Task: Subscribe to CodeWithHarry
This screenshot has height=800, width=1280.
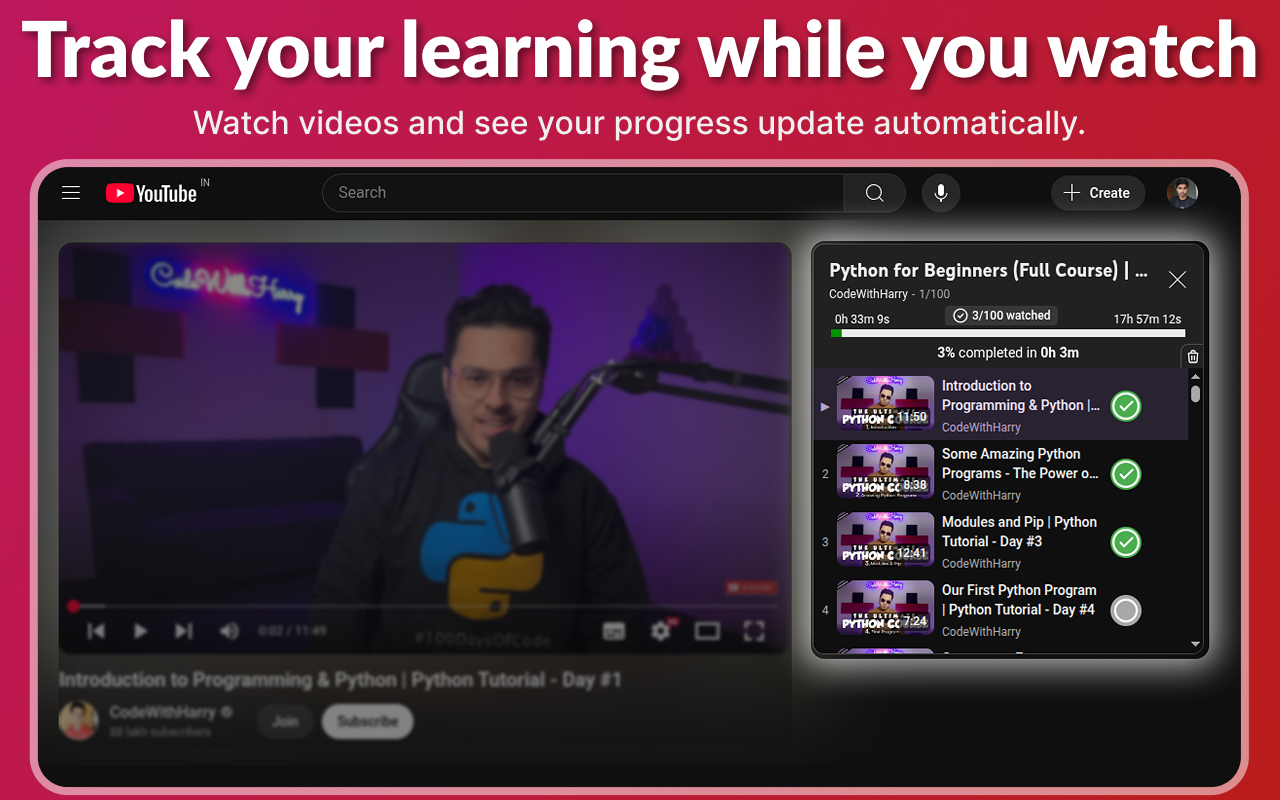Action: [x=367, y=721]
